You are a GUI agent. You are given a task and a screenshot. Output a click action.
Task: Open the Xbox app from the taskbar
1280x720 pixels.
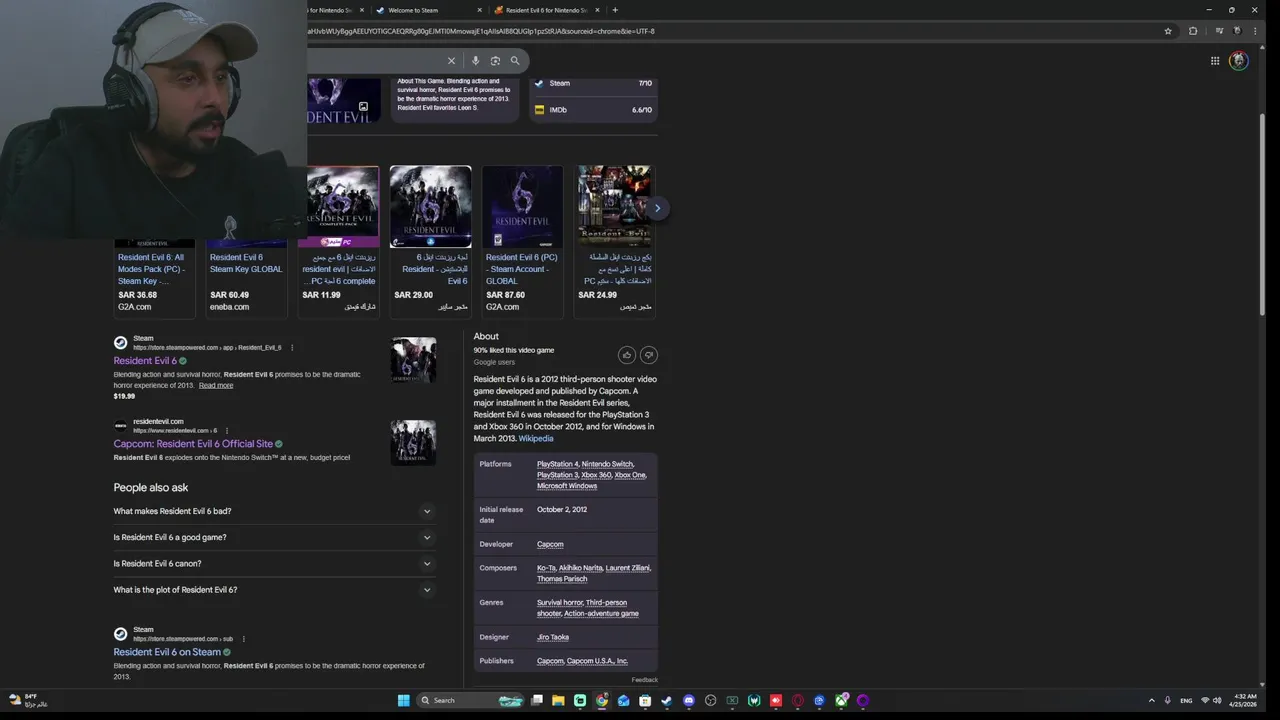(841, 701)
